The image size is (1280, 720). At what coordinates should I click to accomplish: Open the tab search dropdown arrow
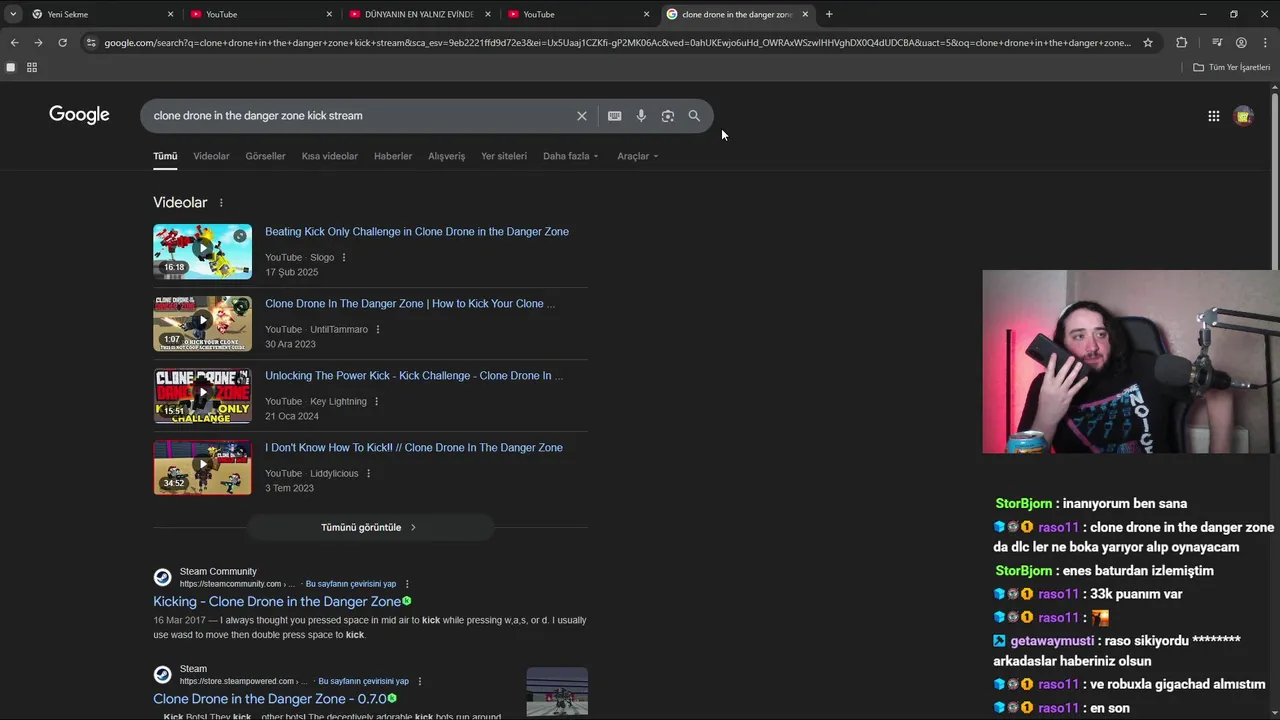[13, 14]
